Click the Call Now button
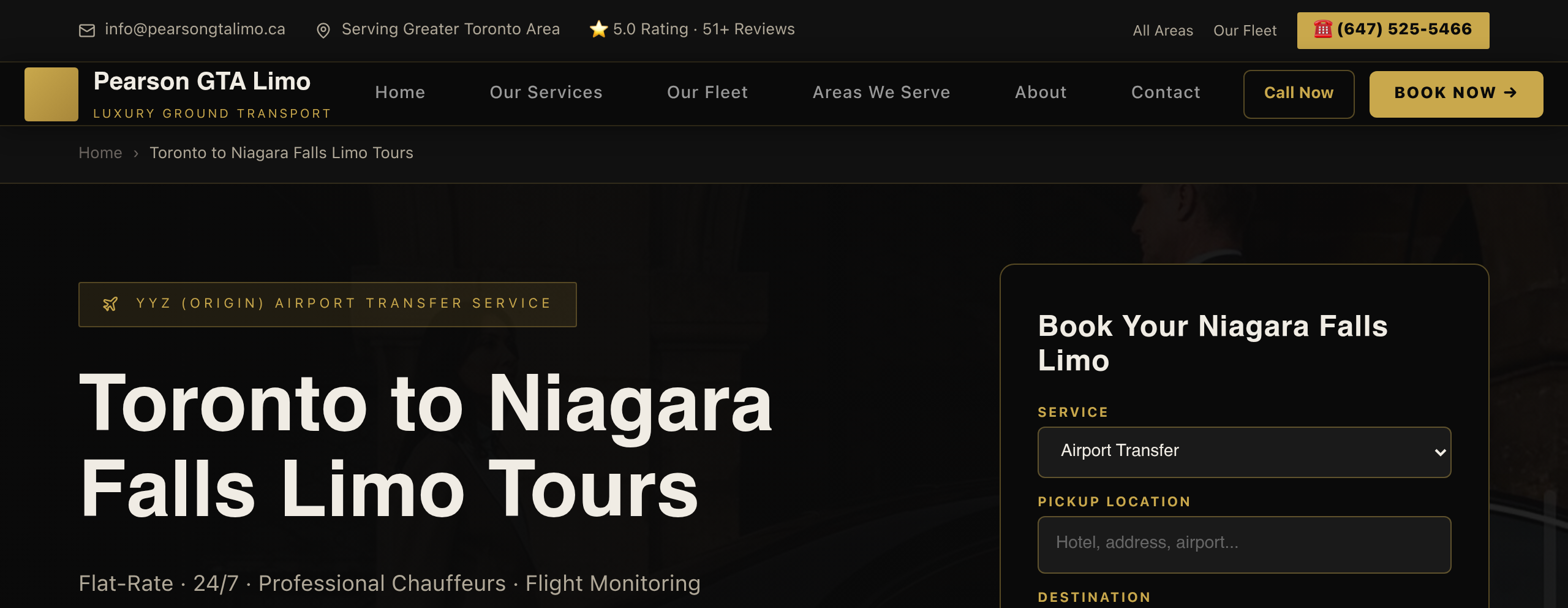1568x608 pixels. click(1298, 94)
